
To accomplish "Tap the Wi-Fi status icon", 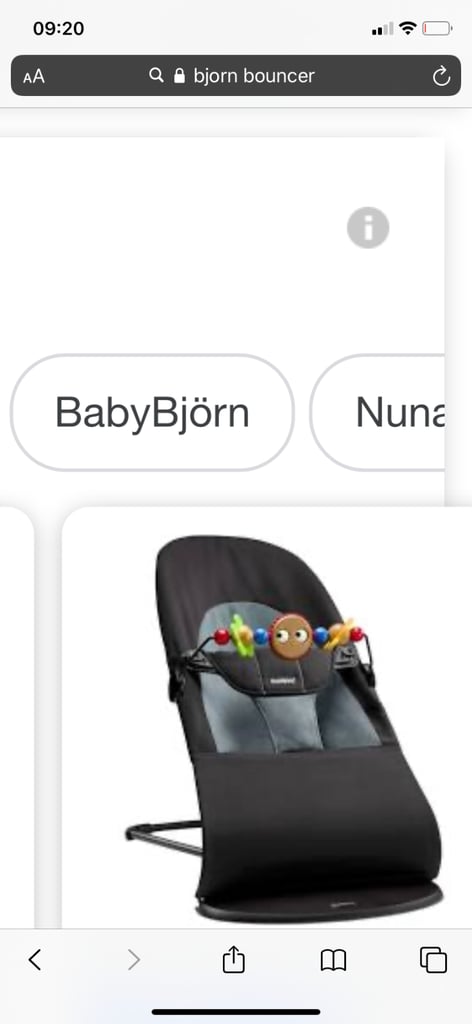I will pos(409,28).
